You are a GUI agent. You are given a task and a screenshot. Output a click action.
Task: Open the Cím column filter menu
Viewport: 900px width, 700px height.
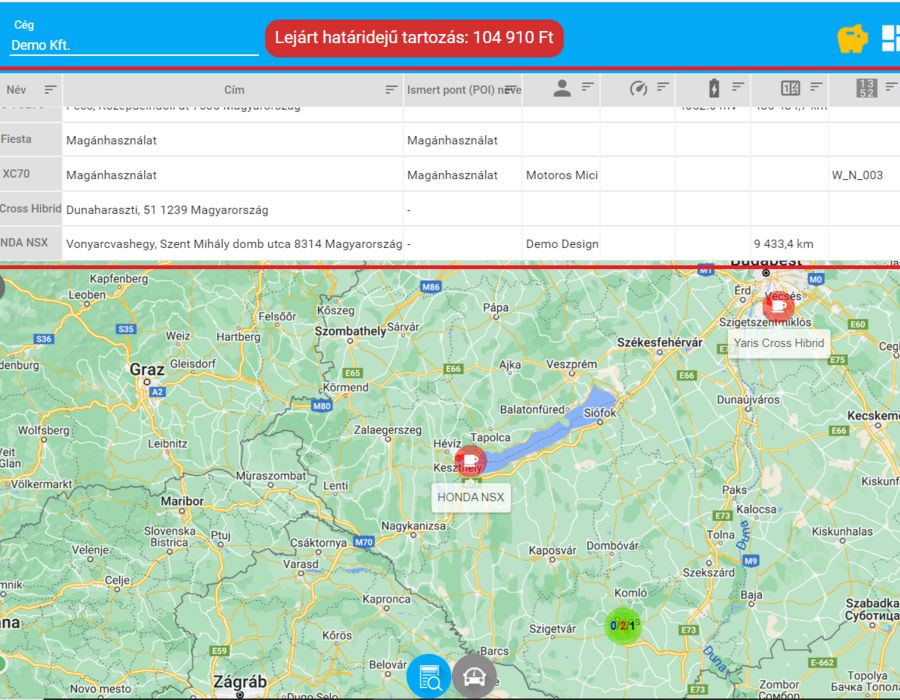(x=391, y=90)
